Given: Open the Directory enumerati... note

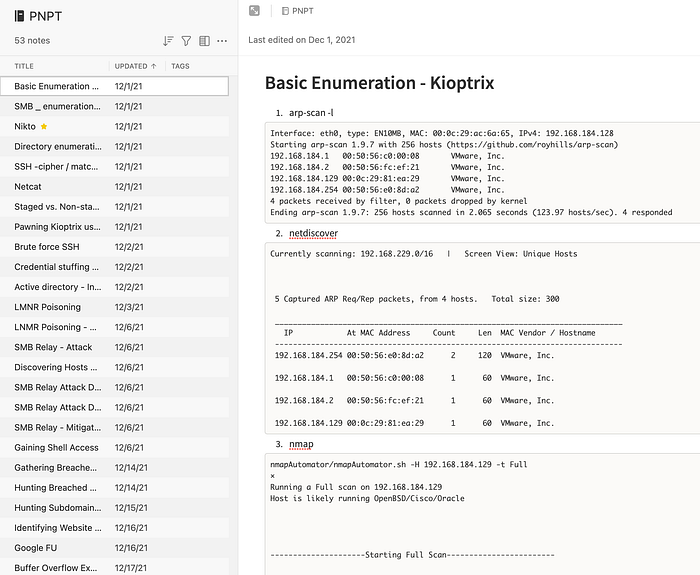Looking at the screenshot, I should click(x=114, y=146).
